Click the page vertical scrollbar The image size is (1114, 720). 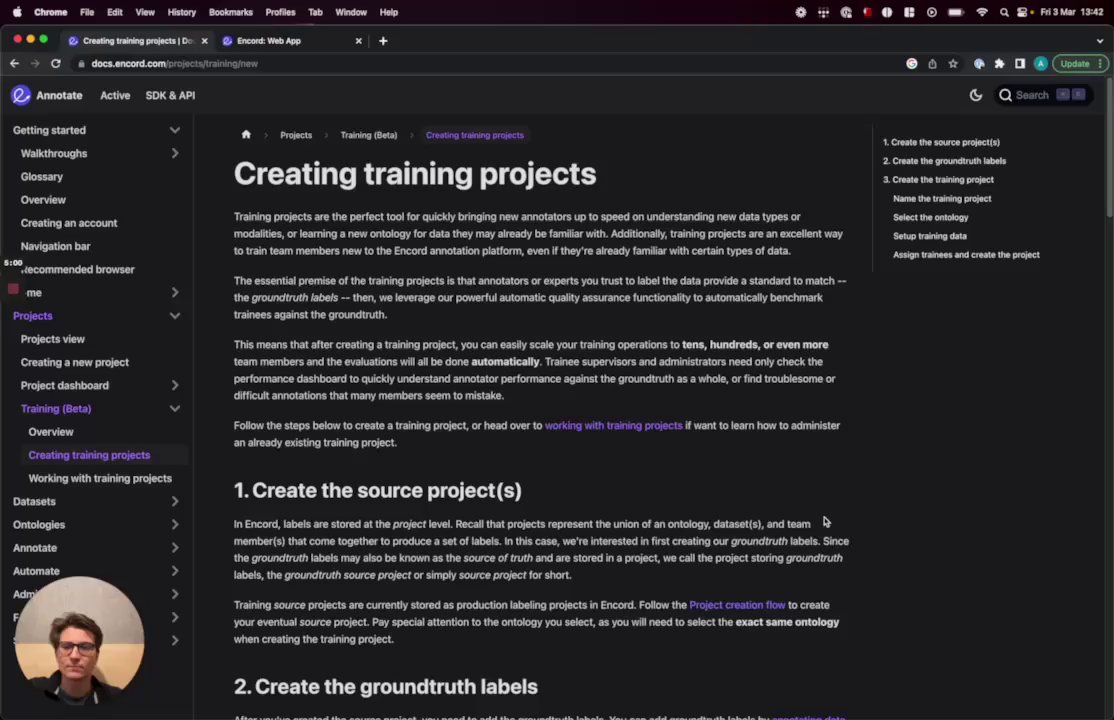pyautogui.click(x=1109, y=149)
